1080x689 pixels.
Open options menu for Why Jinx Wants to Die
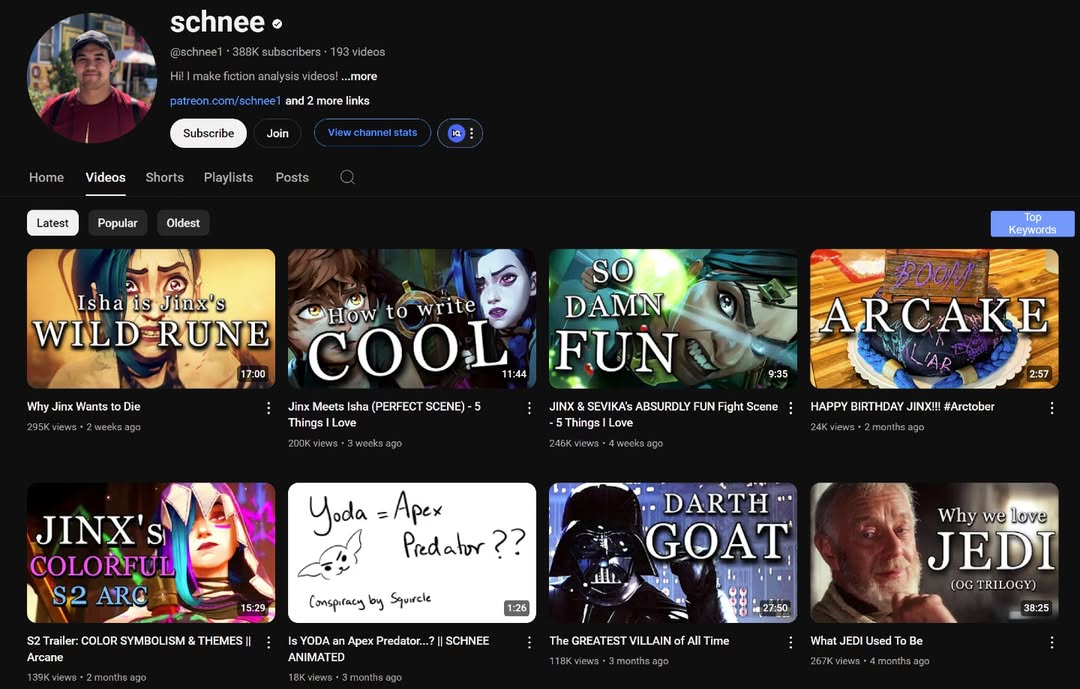tap(268, 408)
